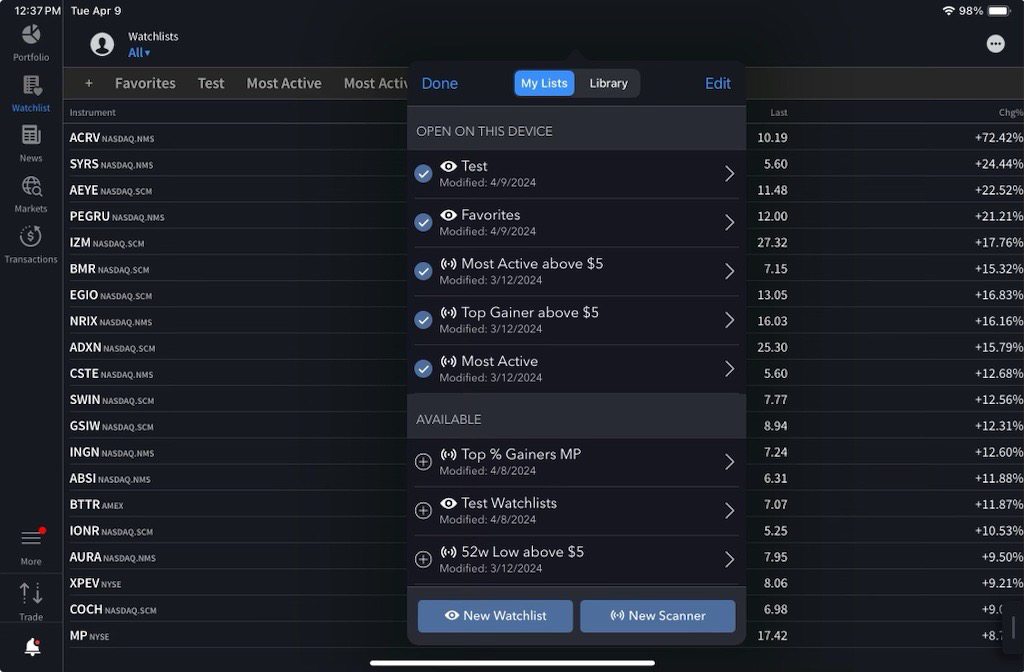Expand Favorites list details chevron

click(729, 223)
